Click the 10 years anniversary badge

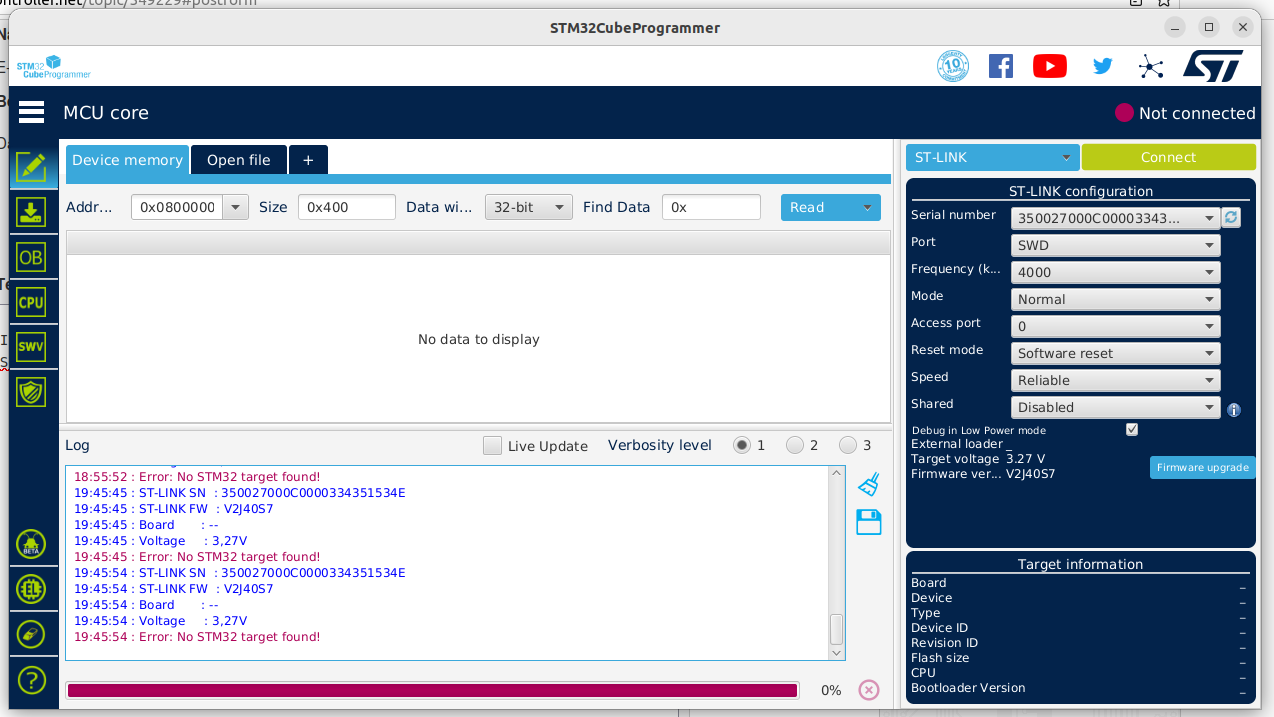point(953,66)
